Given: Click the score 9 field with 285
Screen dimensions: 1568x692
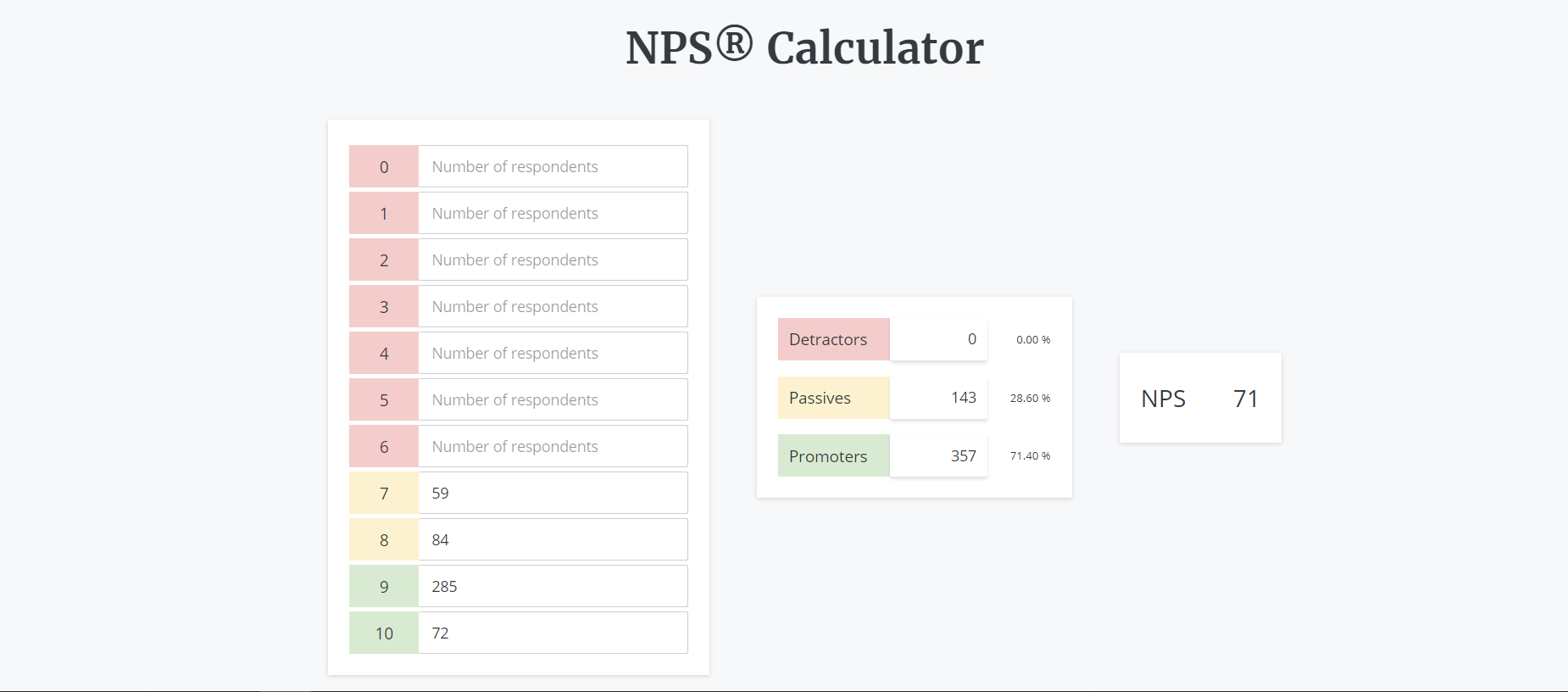Looking at the screenshot, I should click(553, 586).
